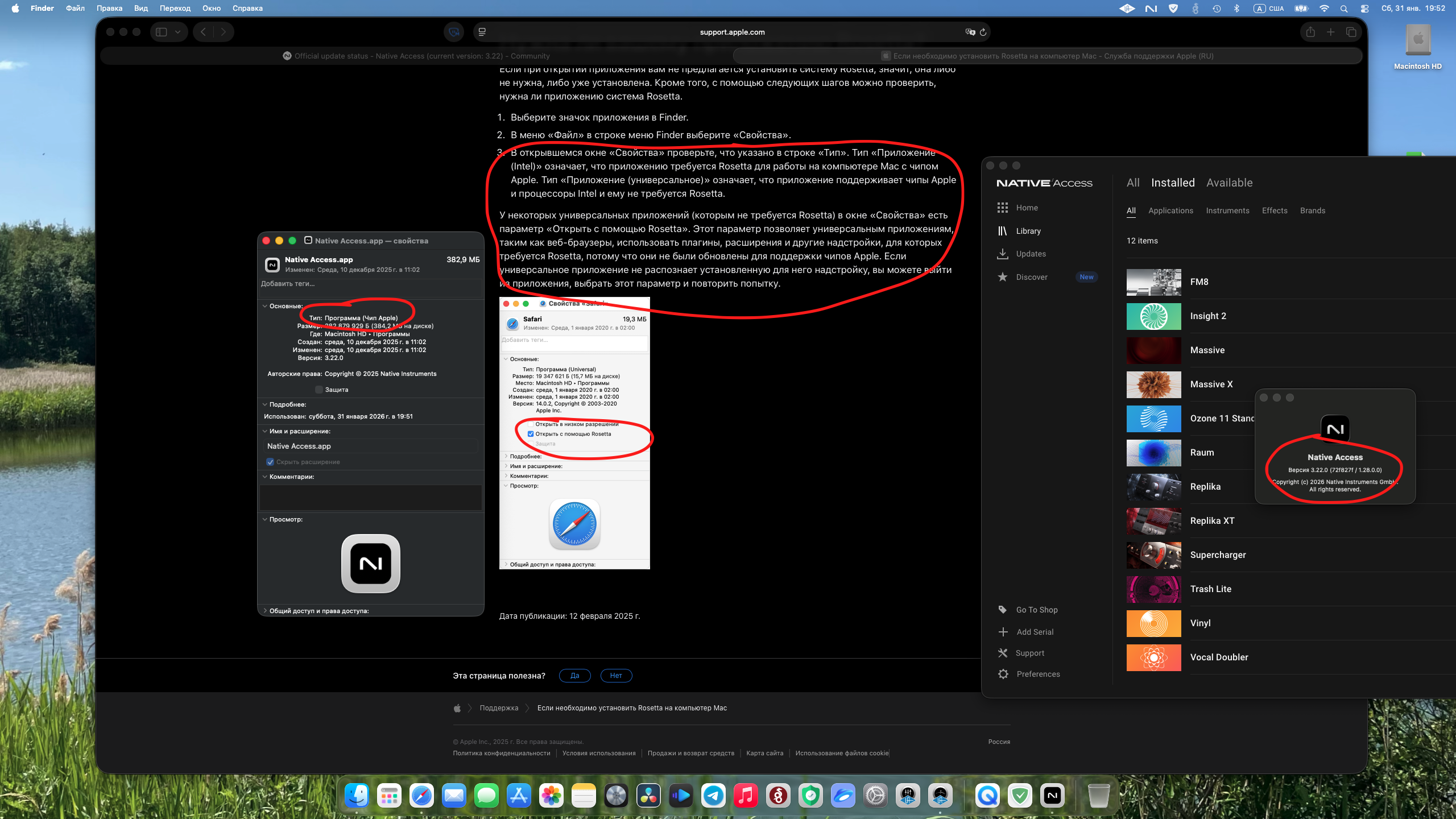Click Go To Shop tag icon
The image size is (1456, 819).
coord(1002,610)
